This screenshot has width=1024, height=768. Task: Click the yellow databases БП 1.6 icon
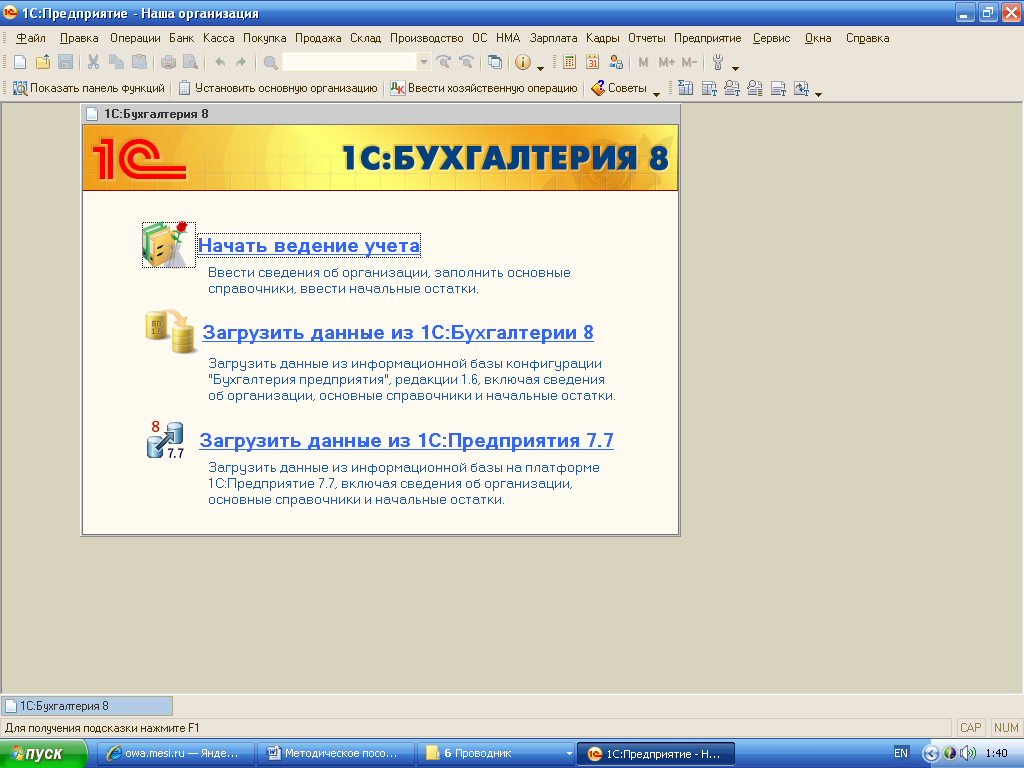170,332
